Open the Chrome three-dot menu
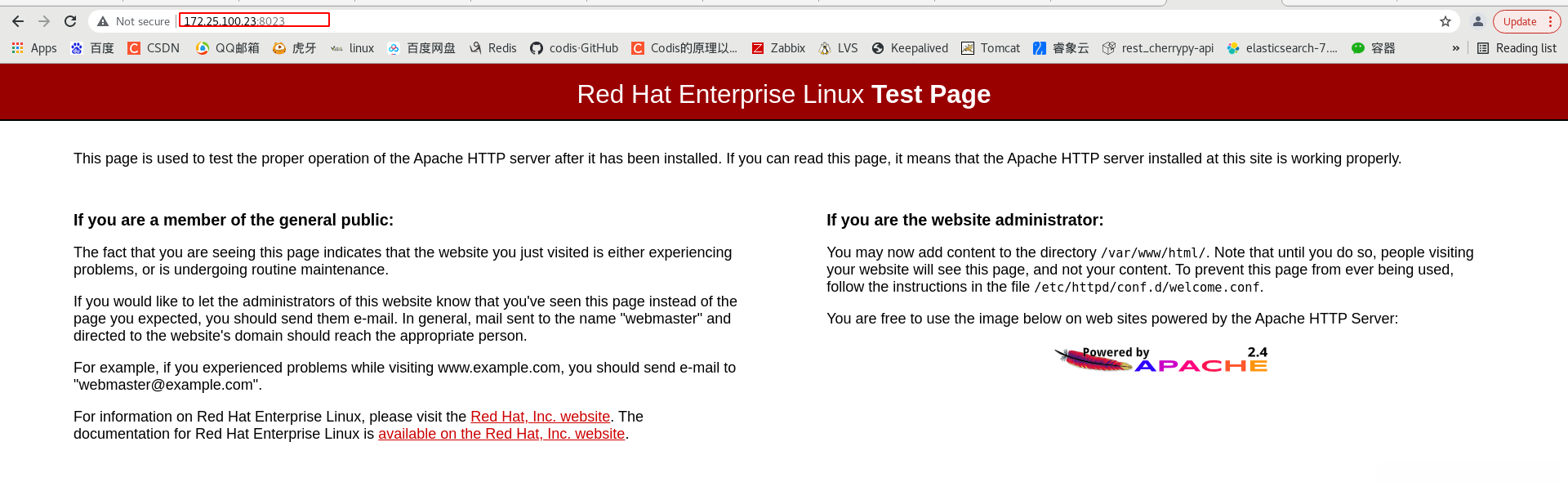Screen dimensions: 1568x491 tap(1550, 21)
